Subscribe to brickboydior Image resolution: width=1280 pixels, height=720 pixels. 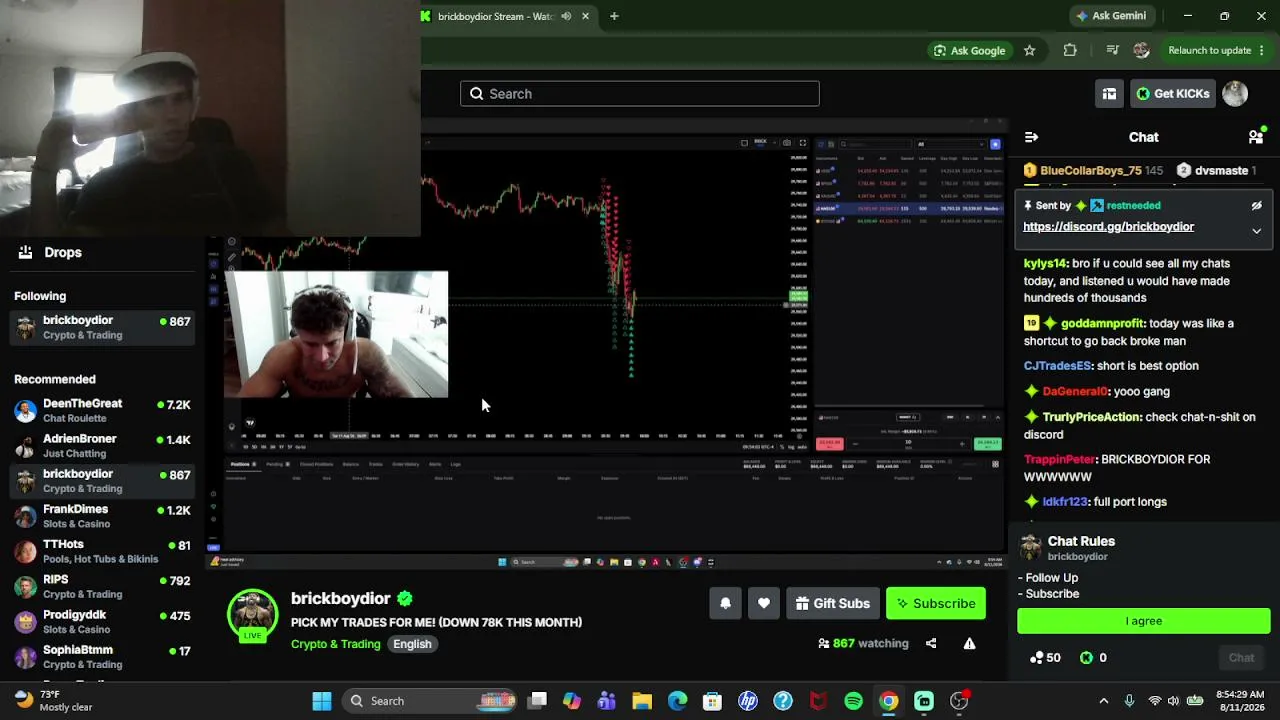[x=936, y=603]
